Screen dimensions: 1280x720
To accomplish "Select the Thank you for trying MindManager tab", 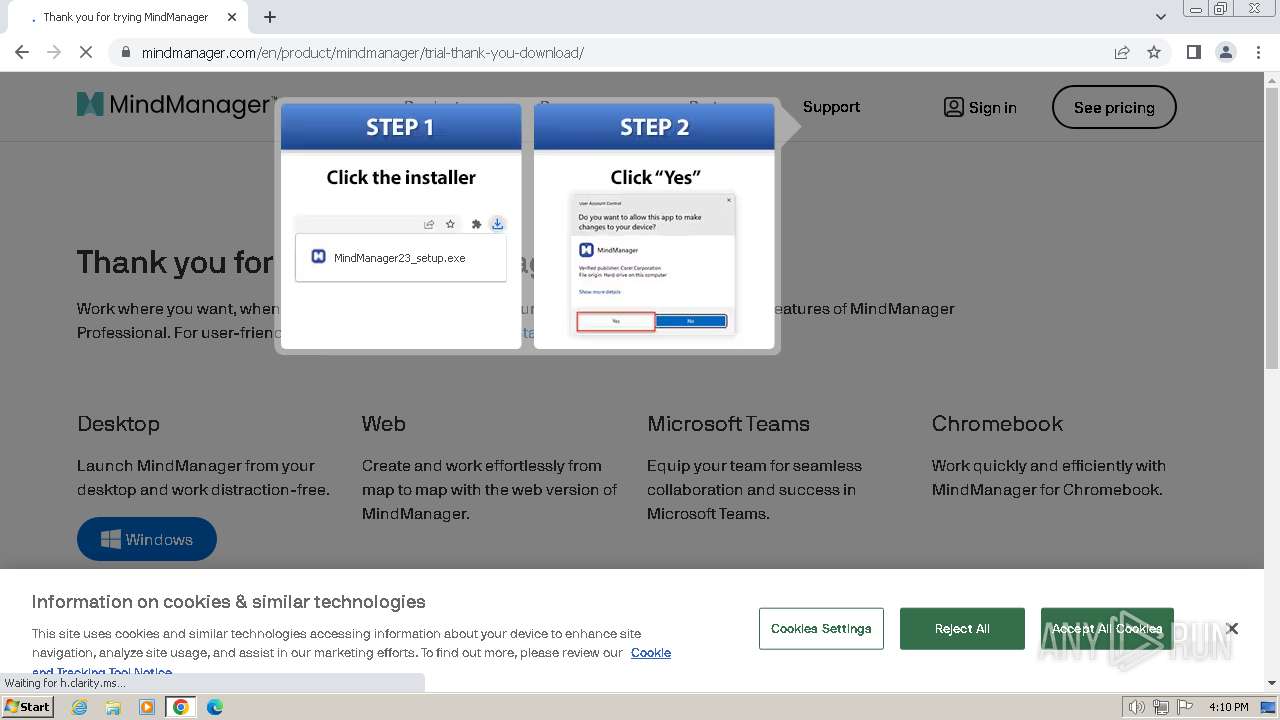I will (x=126, y=17).
